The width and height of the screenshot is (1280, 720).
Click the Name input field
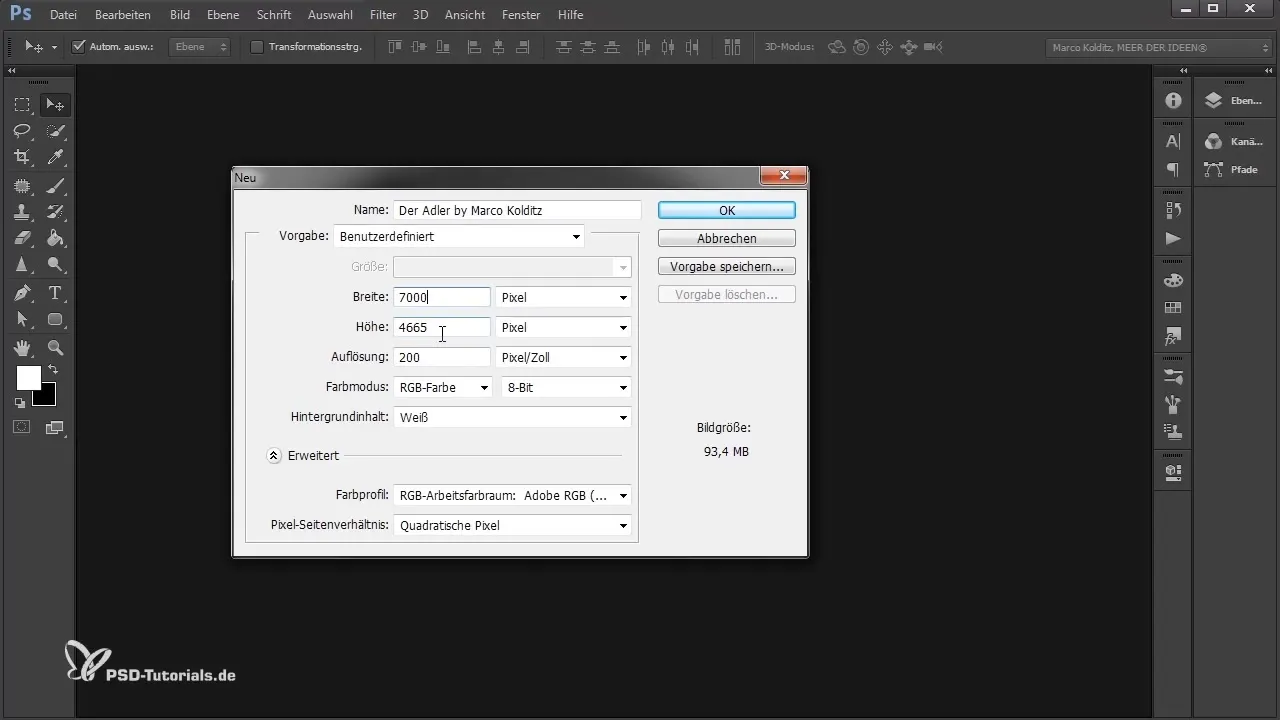(x=517, y=210)
